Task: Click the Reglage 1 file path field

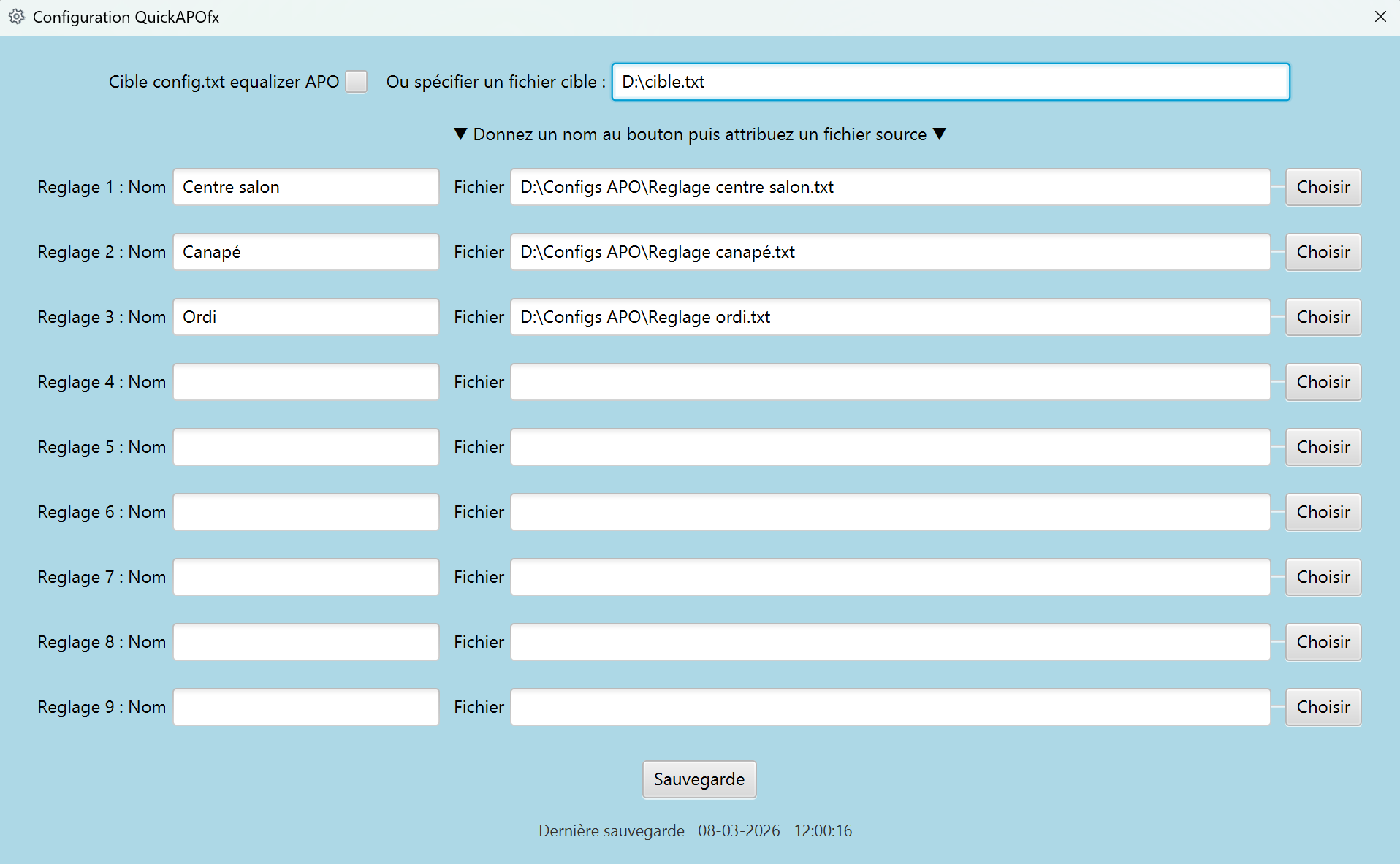Action: (x=889, y=187)
